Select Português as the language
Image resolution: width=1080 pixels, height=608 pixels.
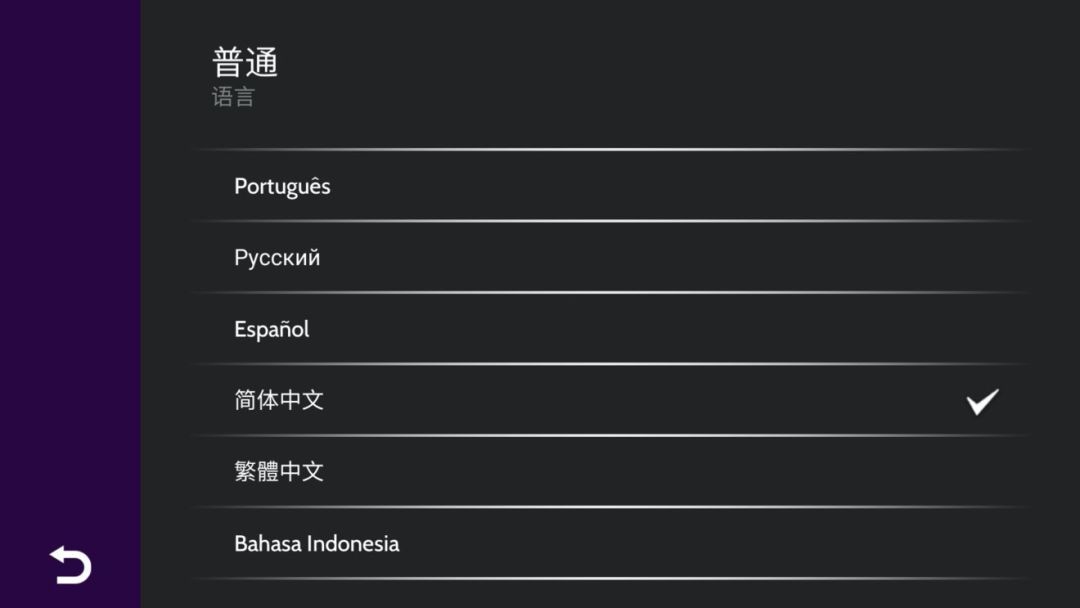282,187
